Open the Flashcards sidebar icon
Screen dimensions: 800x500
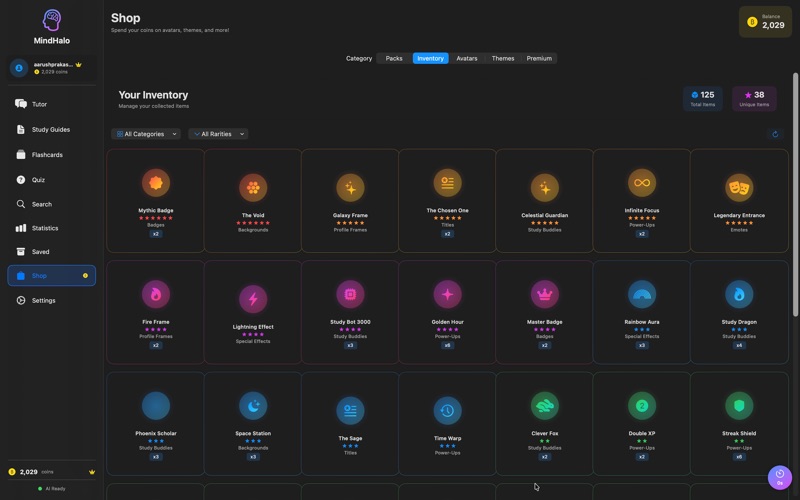tap(21, 155)
